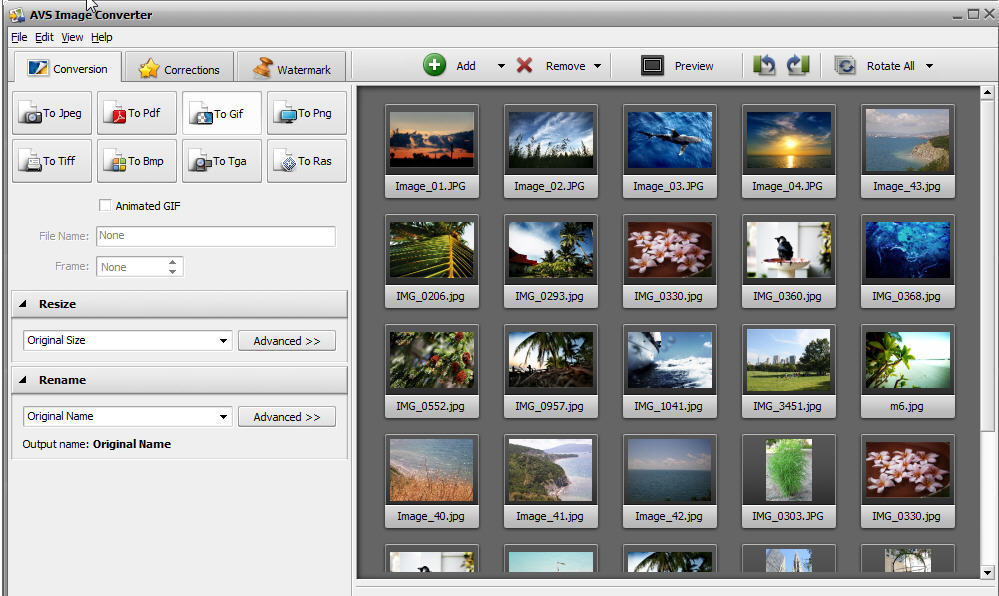Select the To Bmp format button
Image resolution: width=999 pixels, height=596 pixels.
[136, 160]
